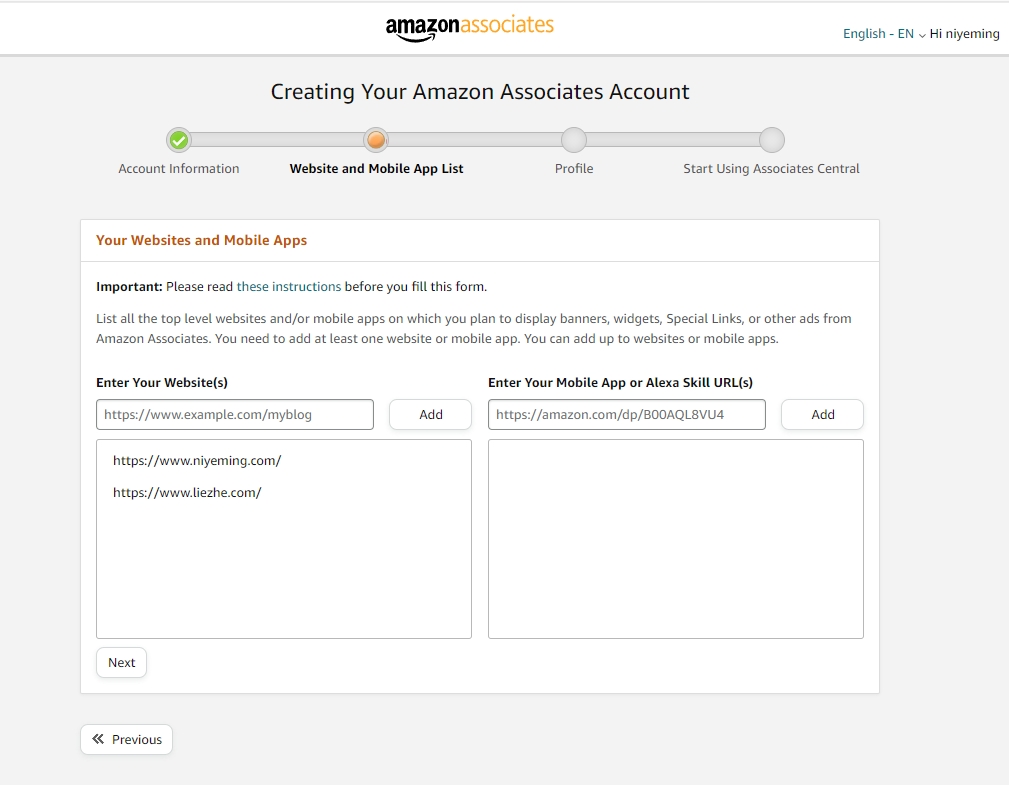Screen dimensions: 1009x785
Task: Click the Your Websites and Mobile Apps heading
Action: tap(201, 240)
